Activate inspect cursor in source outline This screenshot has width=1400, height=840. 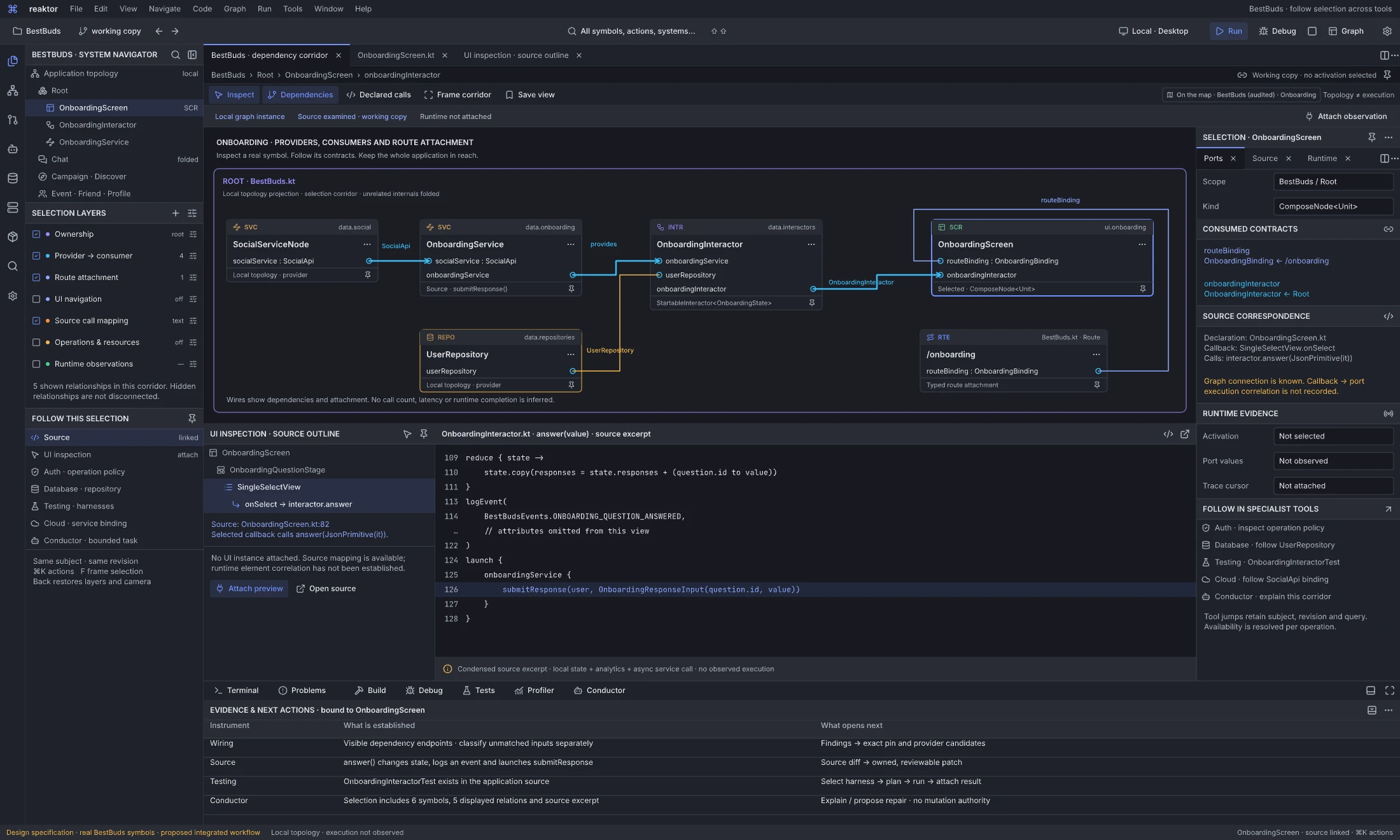(x=407, y=434)
